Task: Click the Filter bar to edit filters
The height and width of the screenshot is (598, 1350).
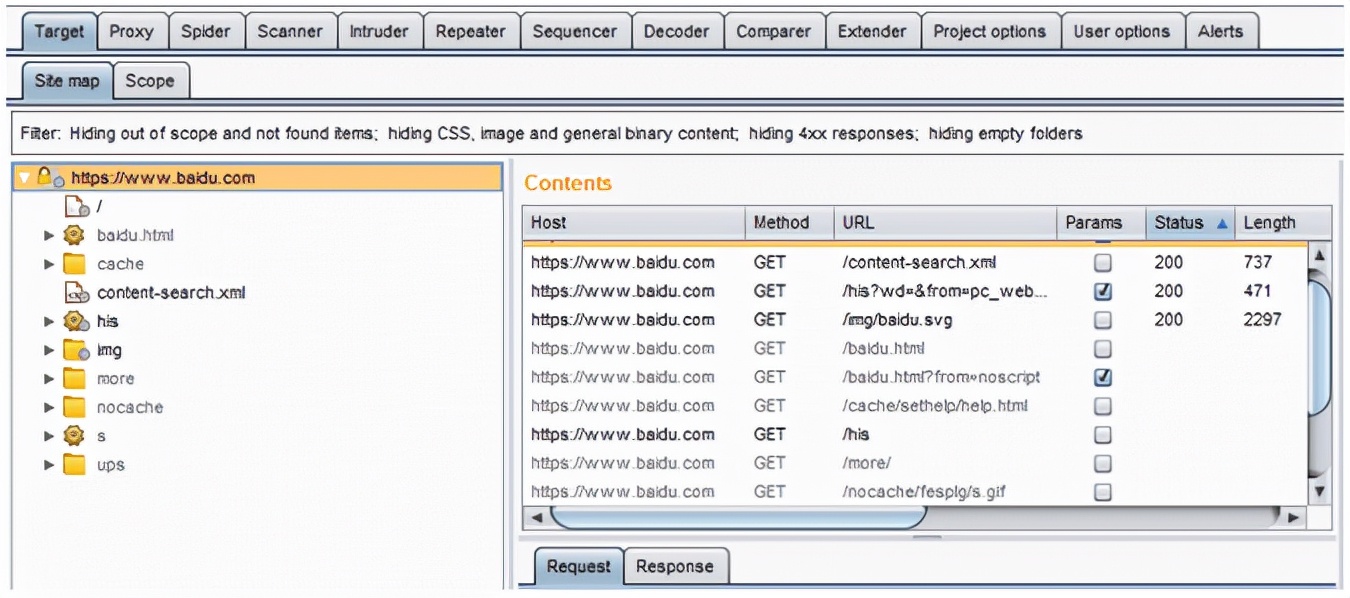Action: tap(675, 133)
